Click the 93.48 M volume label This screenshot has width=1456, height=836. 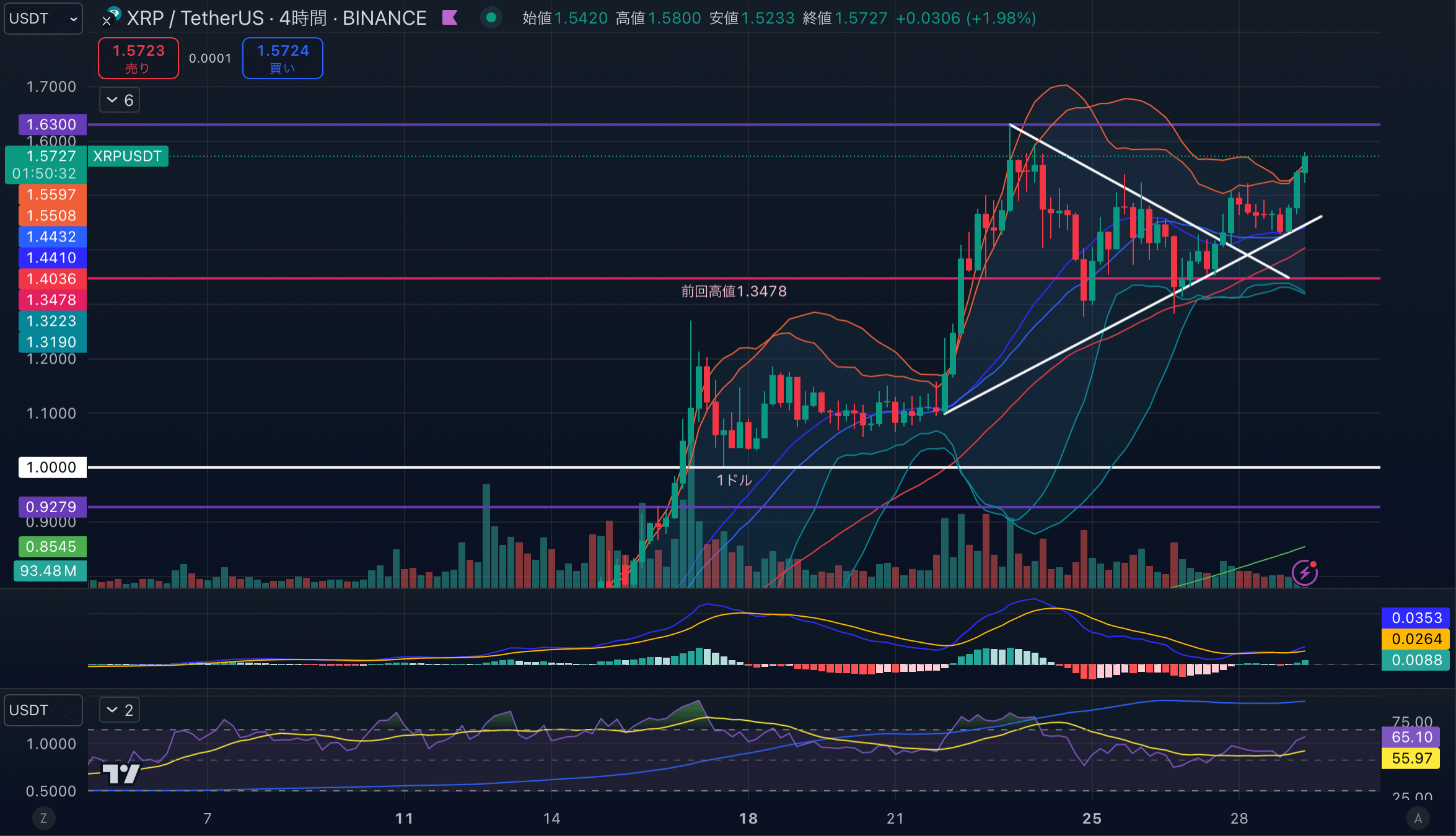(x=50, y=571)
